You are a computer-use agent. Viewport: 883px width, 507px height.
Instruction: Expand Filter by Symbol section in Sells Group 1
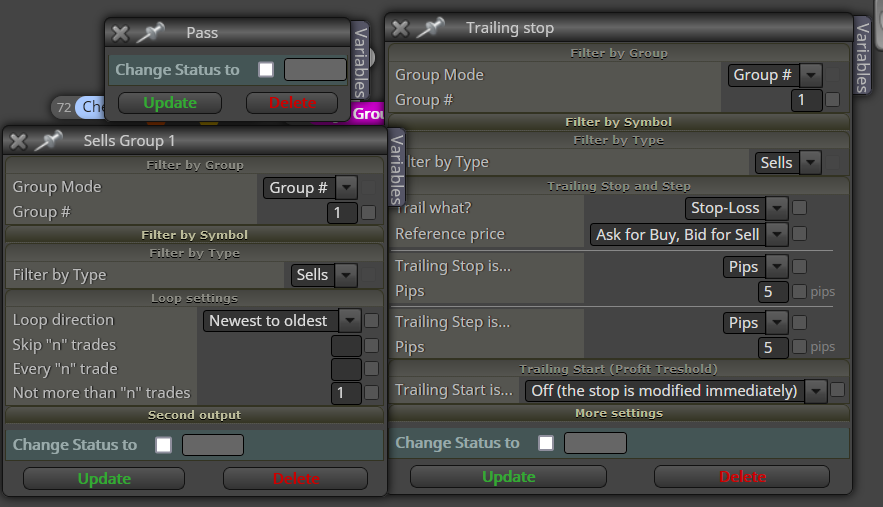tap(194, 234)
